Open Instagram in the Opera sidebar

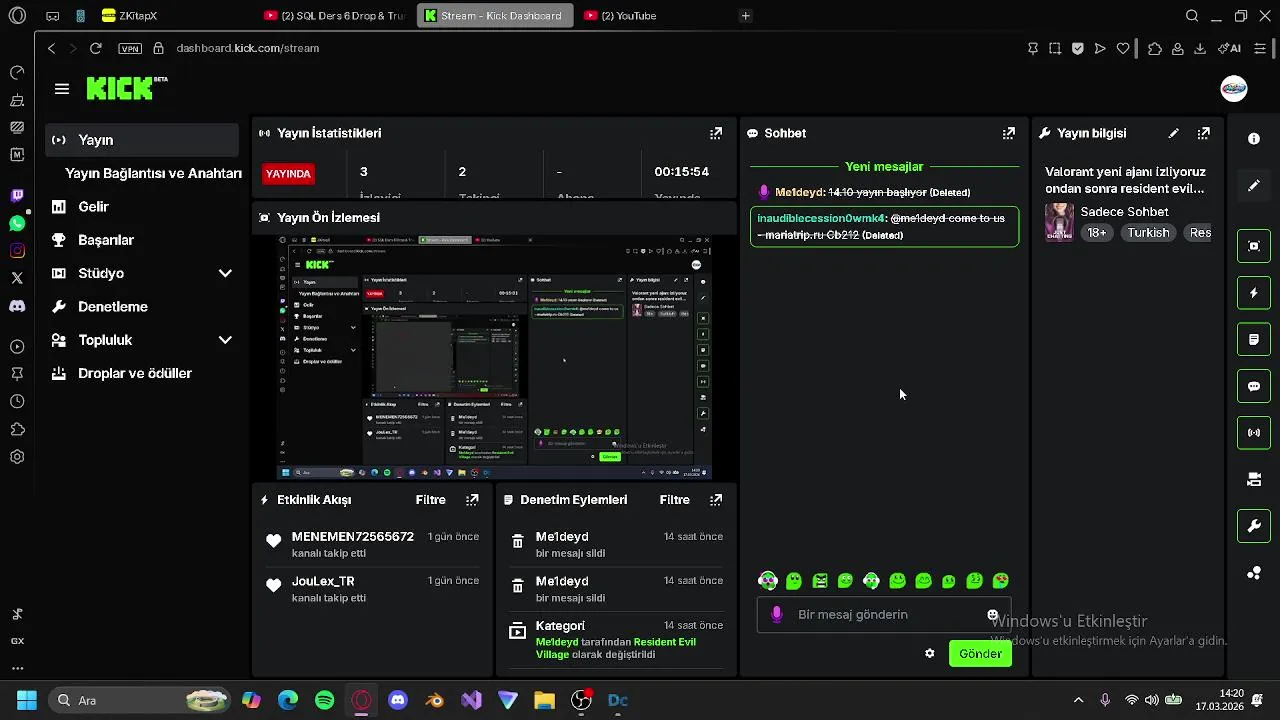click(17, 251)
